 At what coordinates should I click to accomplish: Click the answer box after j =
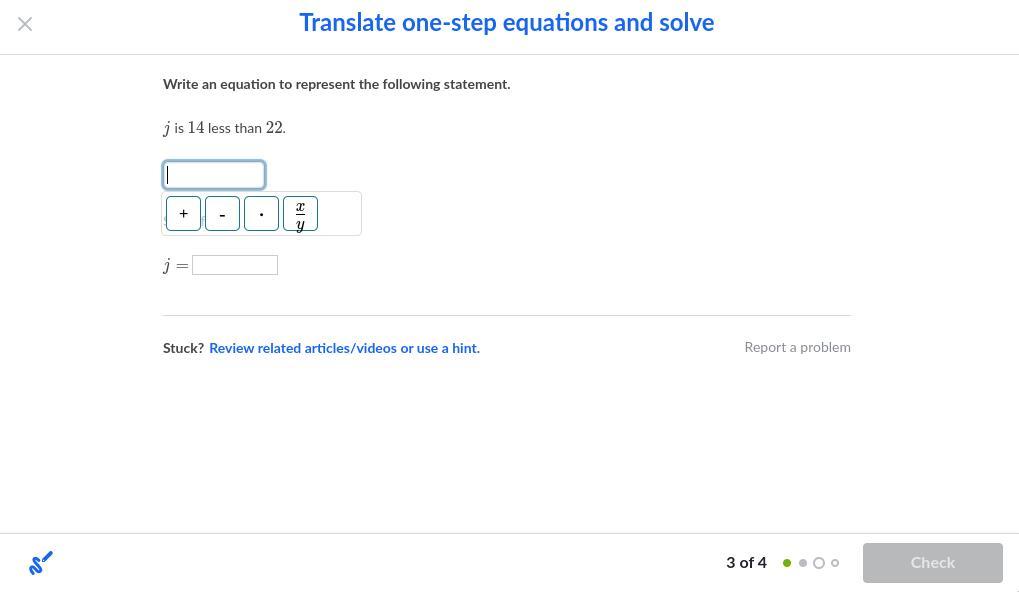pyautogui.click(x=235, y=265)
